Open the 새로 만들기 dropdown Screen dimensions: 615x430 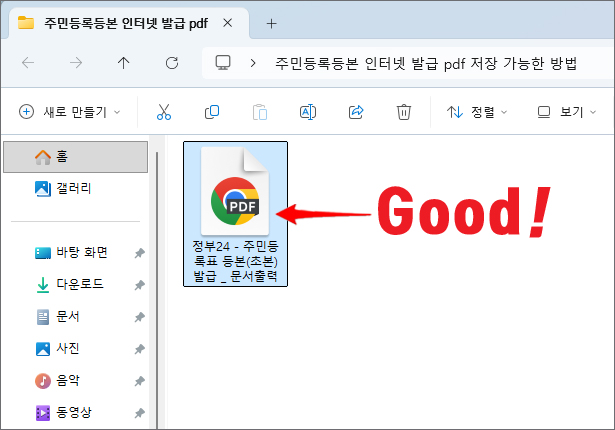coord(70,112)
